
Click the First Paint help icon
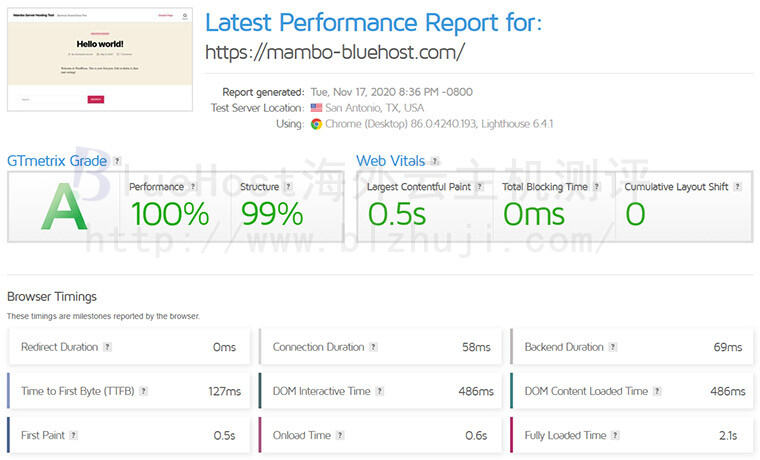pyautogui.click(x=73, y=435)
